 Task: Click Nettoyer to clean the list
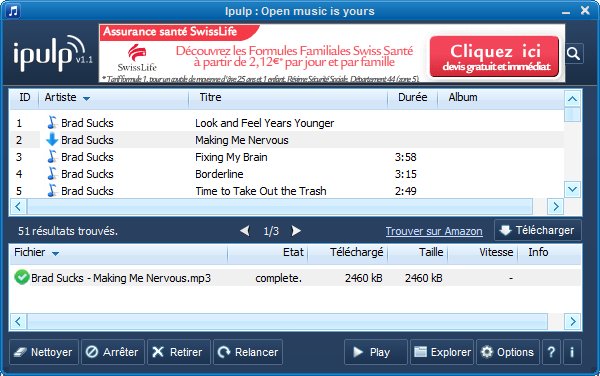[x=44, y=352]
